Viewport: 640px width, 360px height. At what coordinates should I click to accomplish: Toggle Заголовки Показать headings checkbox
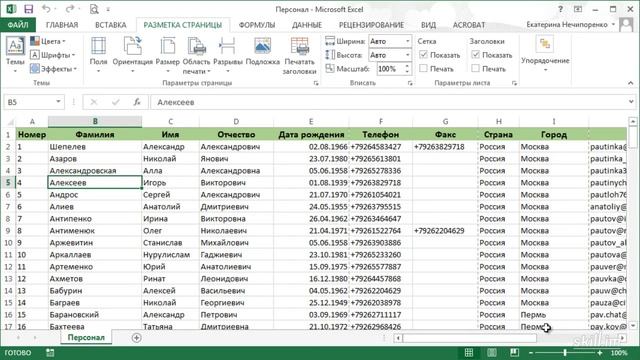[476, 55]
